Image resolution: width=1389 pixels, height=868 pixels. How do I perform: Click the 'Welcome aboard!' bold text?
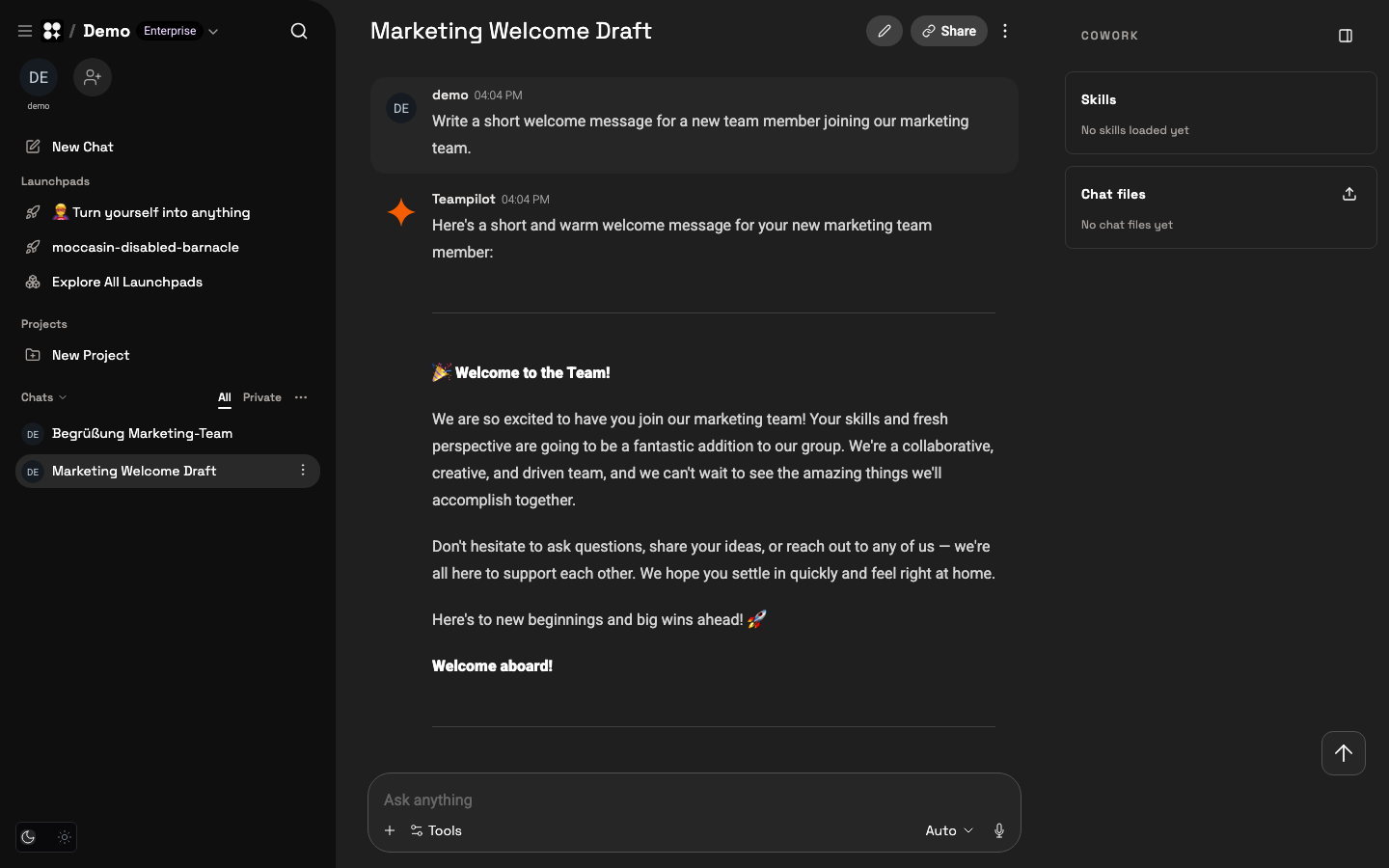[492, 665]
